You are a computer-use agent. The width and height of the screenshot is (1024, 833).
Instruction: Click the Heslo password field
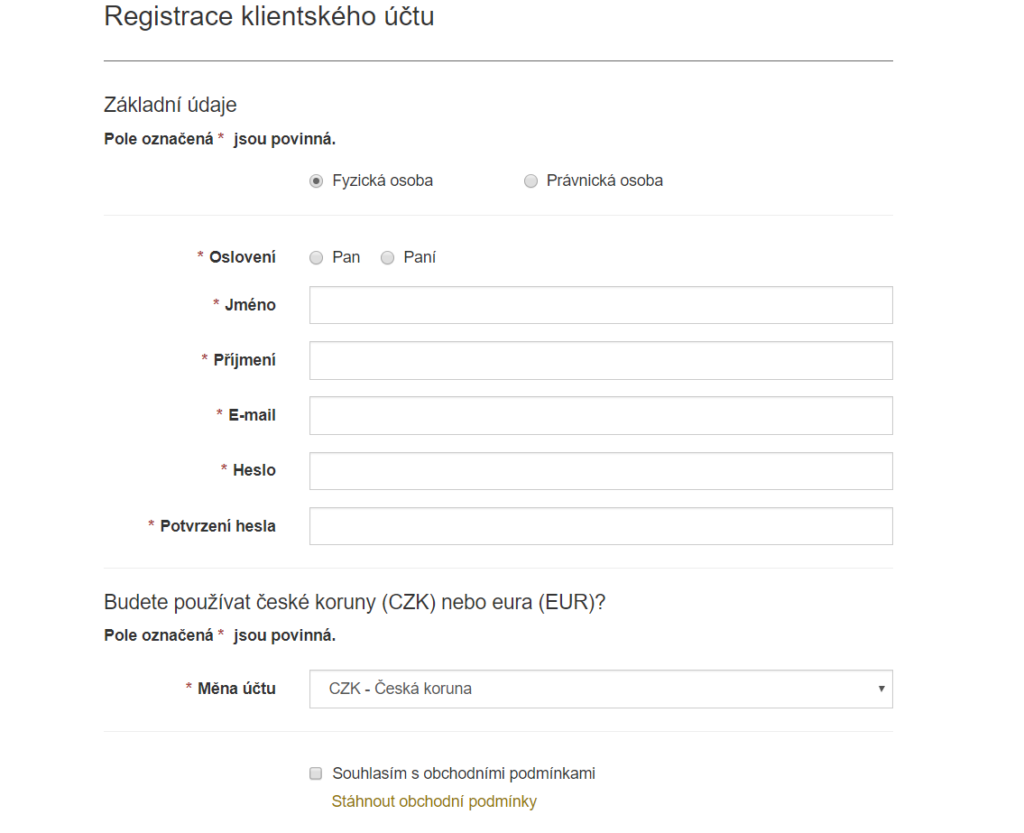coord(601,471)
